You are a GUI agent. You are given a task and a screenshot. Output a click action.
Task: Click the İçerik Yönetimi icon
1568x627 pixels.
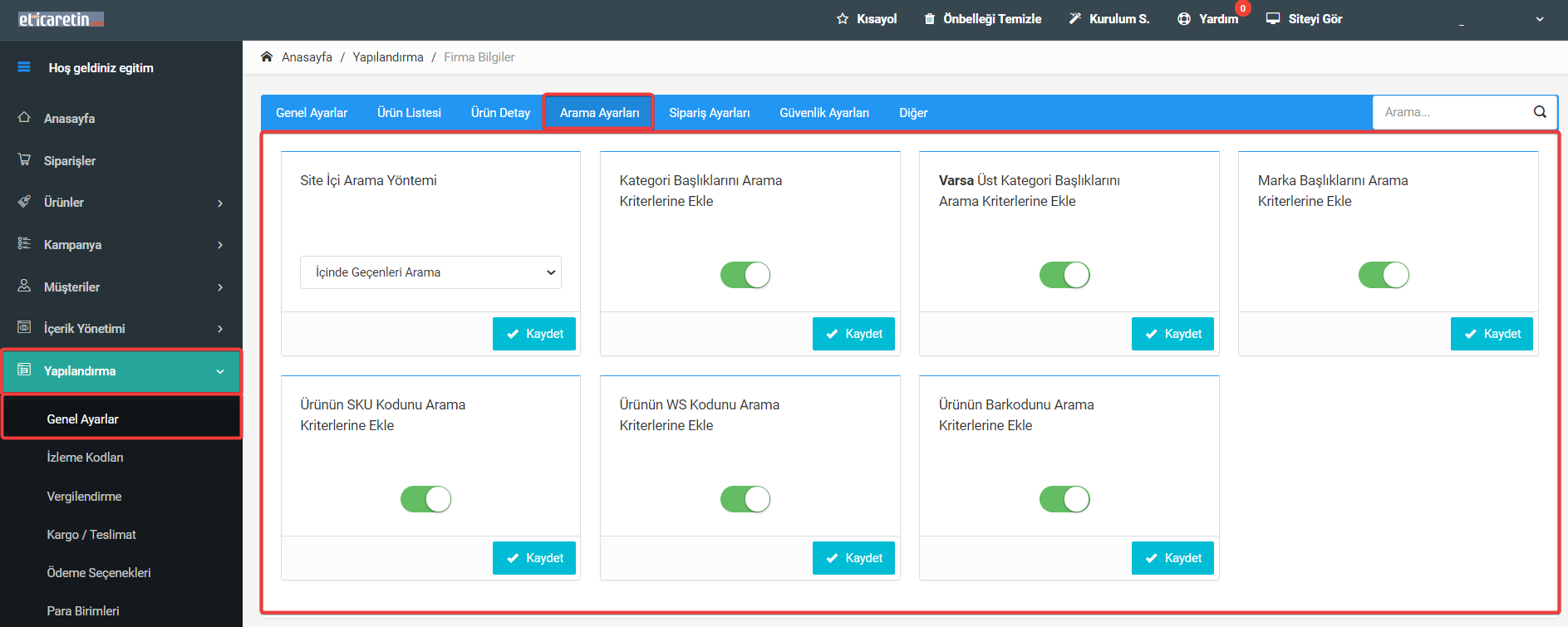point(25,328)
